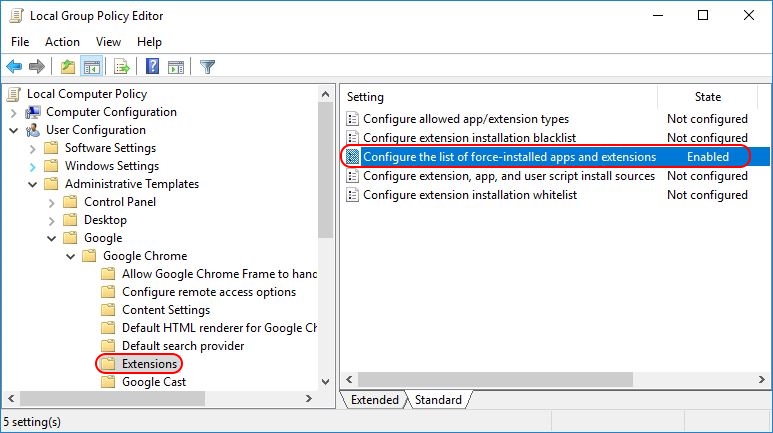Click tree pane horizontal scroll left arrow
Viewport: 773px width, 433px height.
[11, 398]
